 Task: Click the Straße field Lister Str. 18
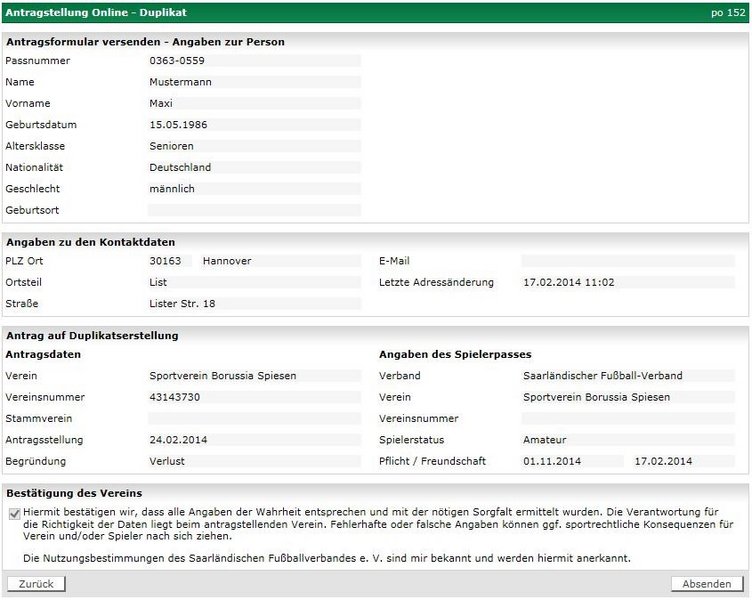[x=254, y=304]
